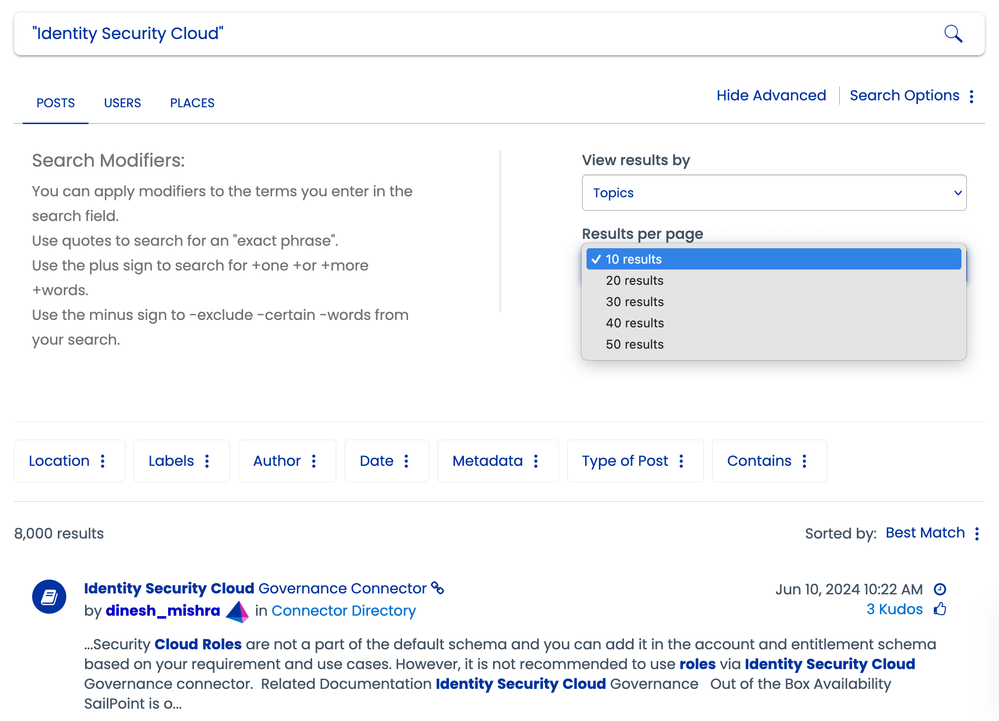This screenshot has width=999, height=721.
Task: Click the thumbs-up kudos icon
Action: point(939,609)
